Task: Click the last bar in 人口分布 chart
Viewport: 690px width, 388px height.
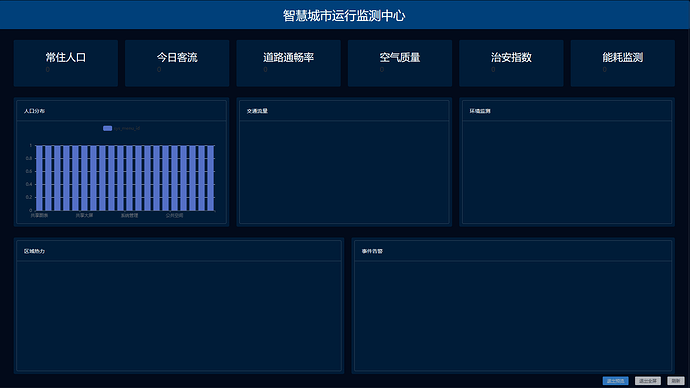Action: (x=210, y=178)
